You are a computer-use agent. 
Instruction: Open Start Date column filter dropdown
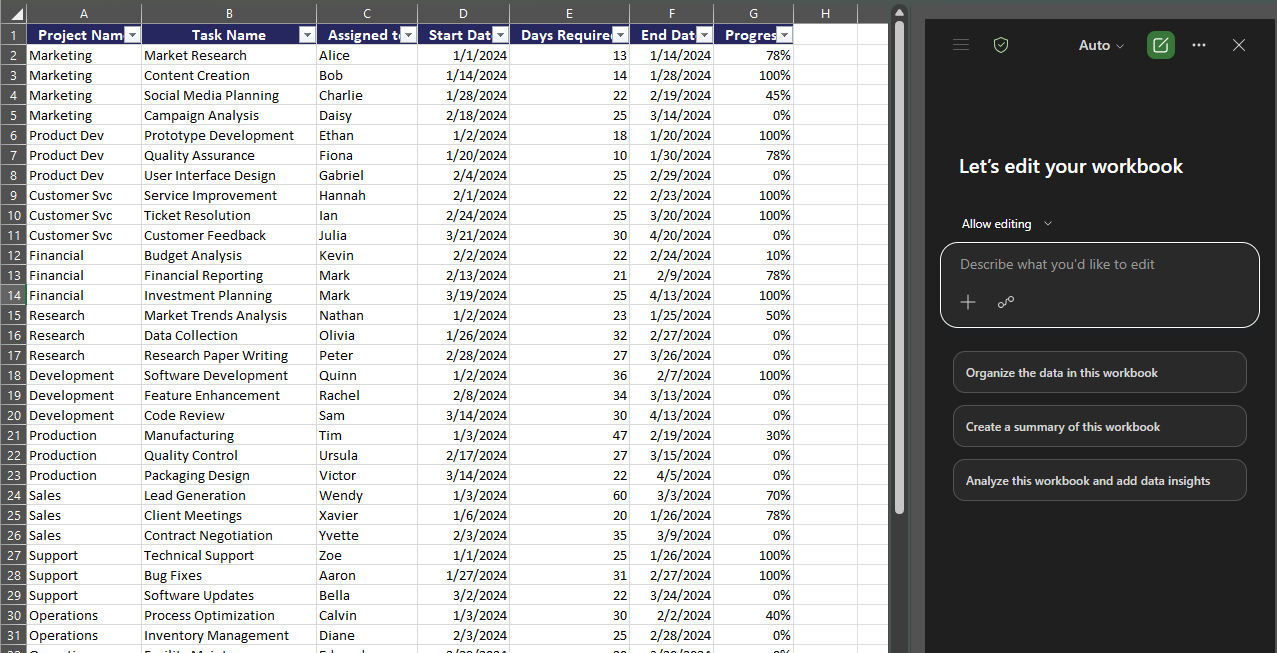tap(499, 35)
